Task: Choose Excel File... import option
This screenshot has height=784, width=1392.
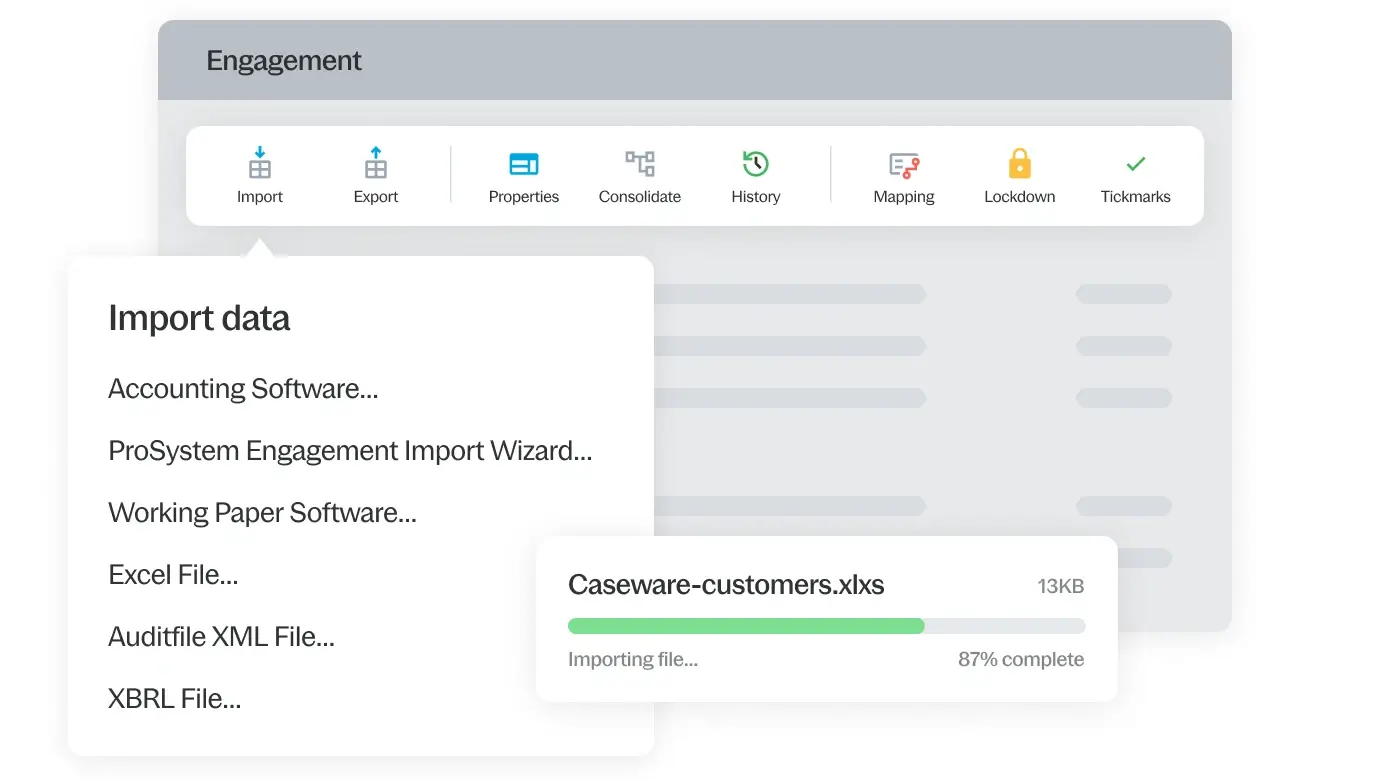Action: 173,575
